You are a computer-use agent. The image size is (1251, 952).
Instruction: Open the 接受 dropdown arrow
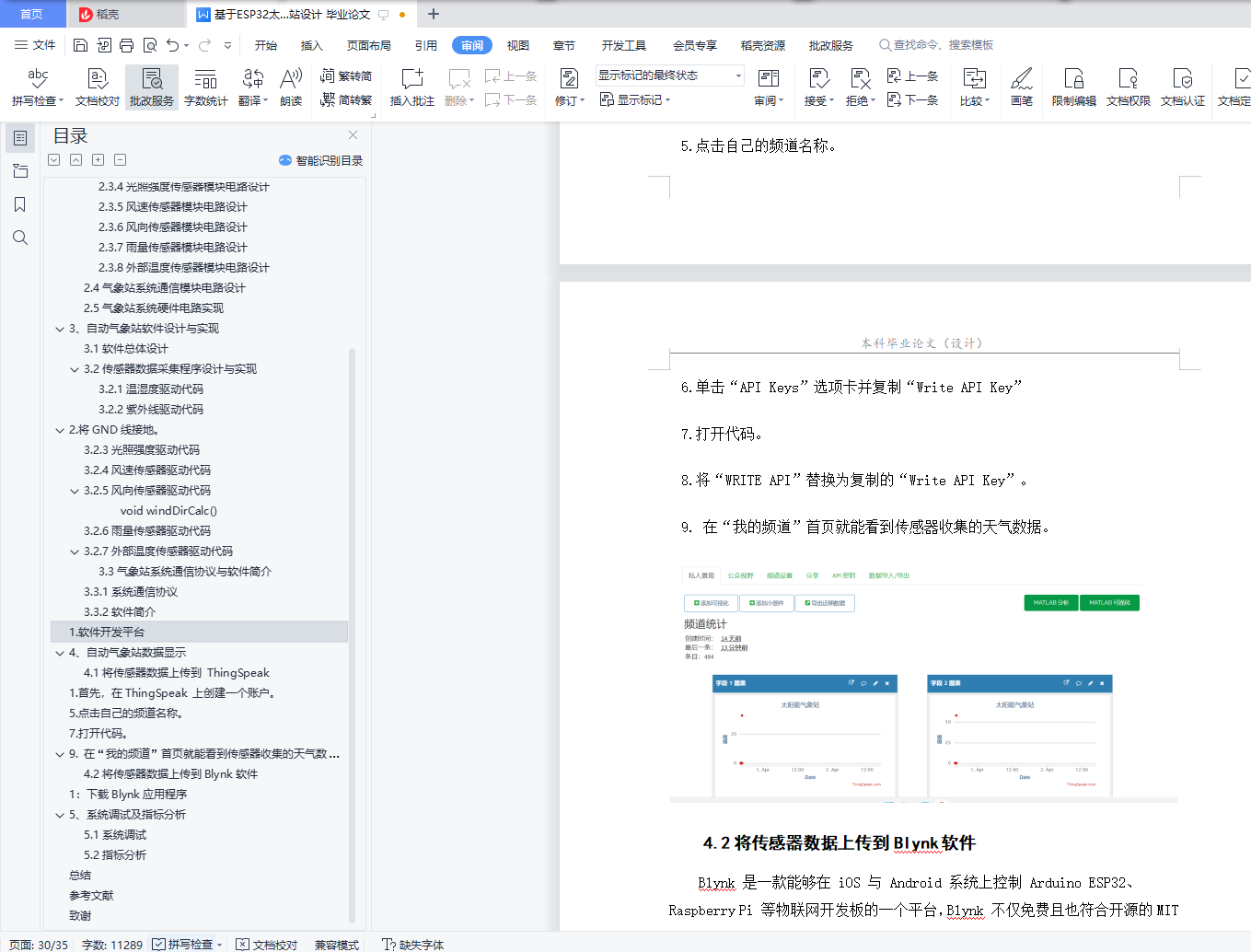[x=831, y=101]
